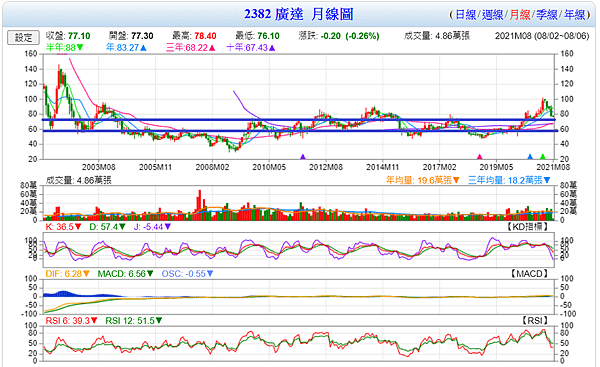This screenshot has height=367, width=600.
Task: Click the green triangle marker on time axis
Action: (542, 157)
